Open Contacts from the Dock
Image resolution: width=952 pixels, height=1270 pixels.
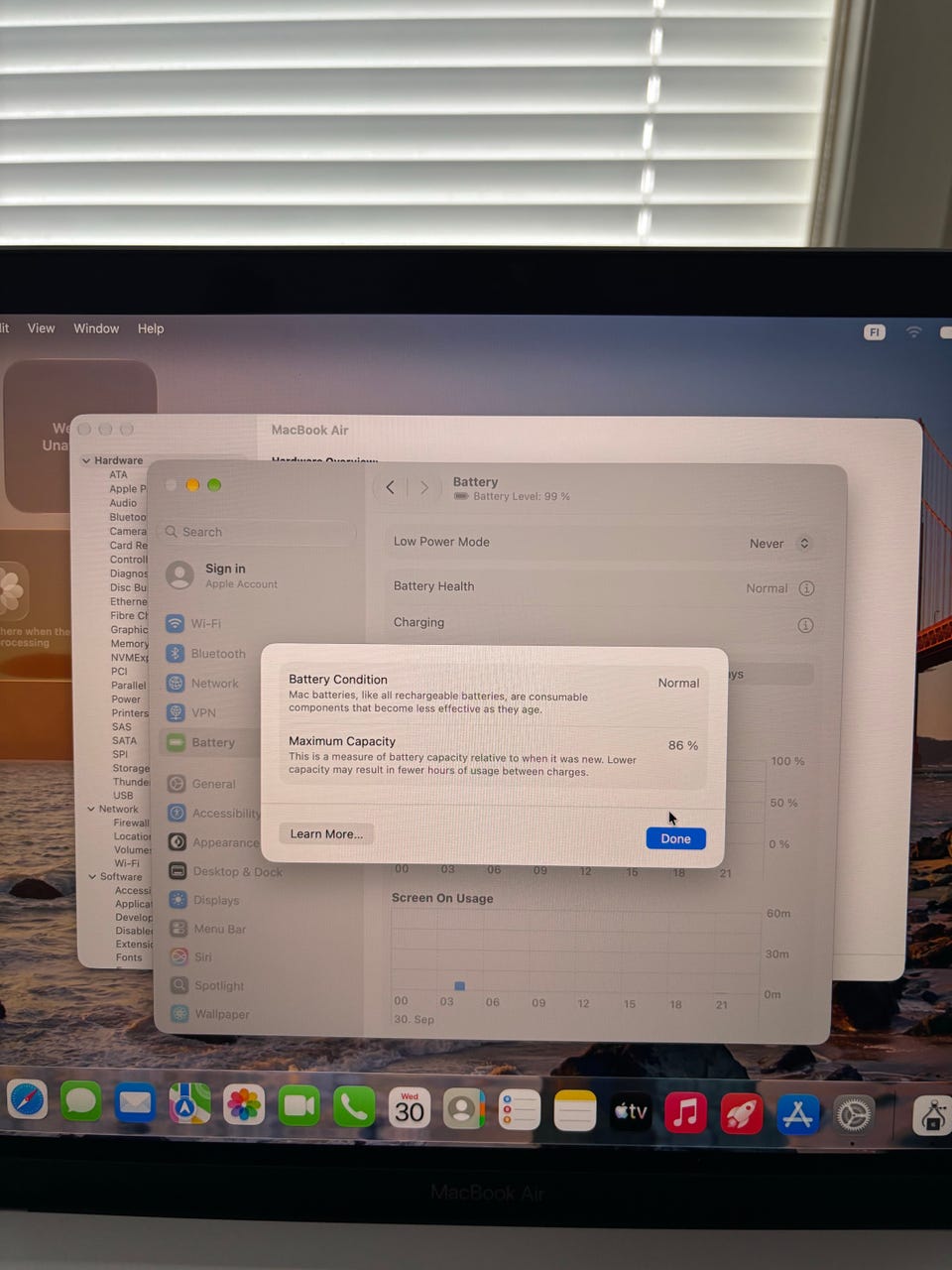pyautogui.click(x=463, y=1108)
